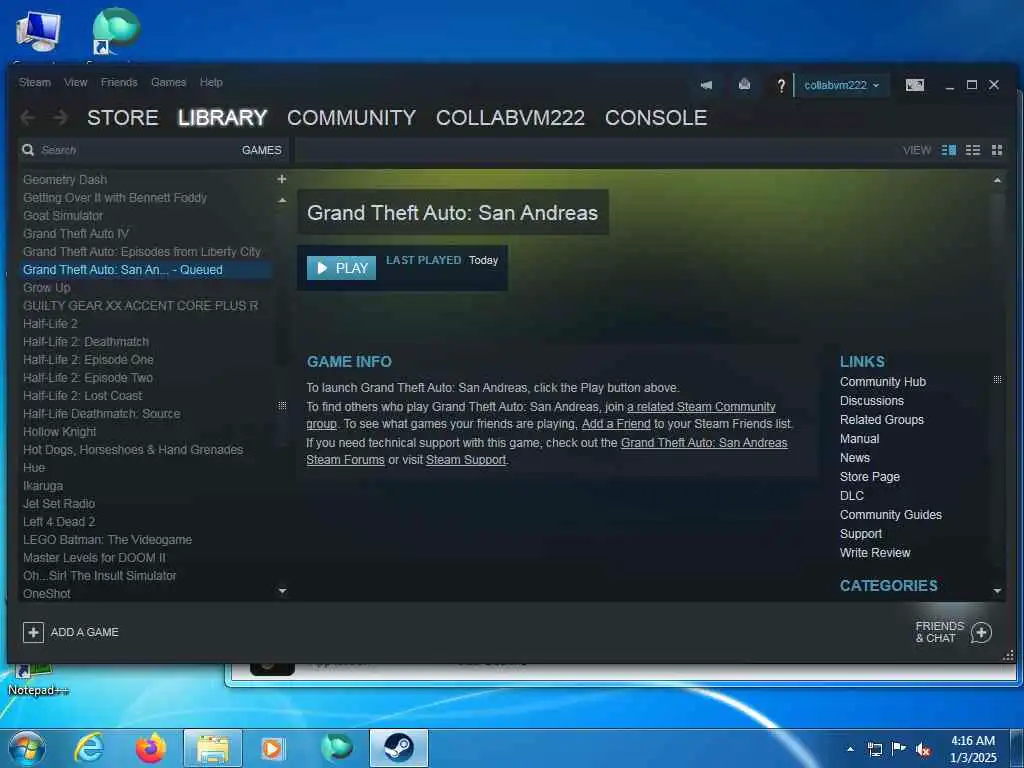Click the muted volume tray icon
The width and height of the screenshot is (1024, 768).
click(x=923, y=750)
